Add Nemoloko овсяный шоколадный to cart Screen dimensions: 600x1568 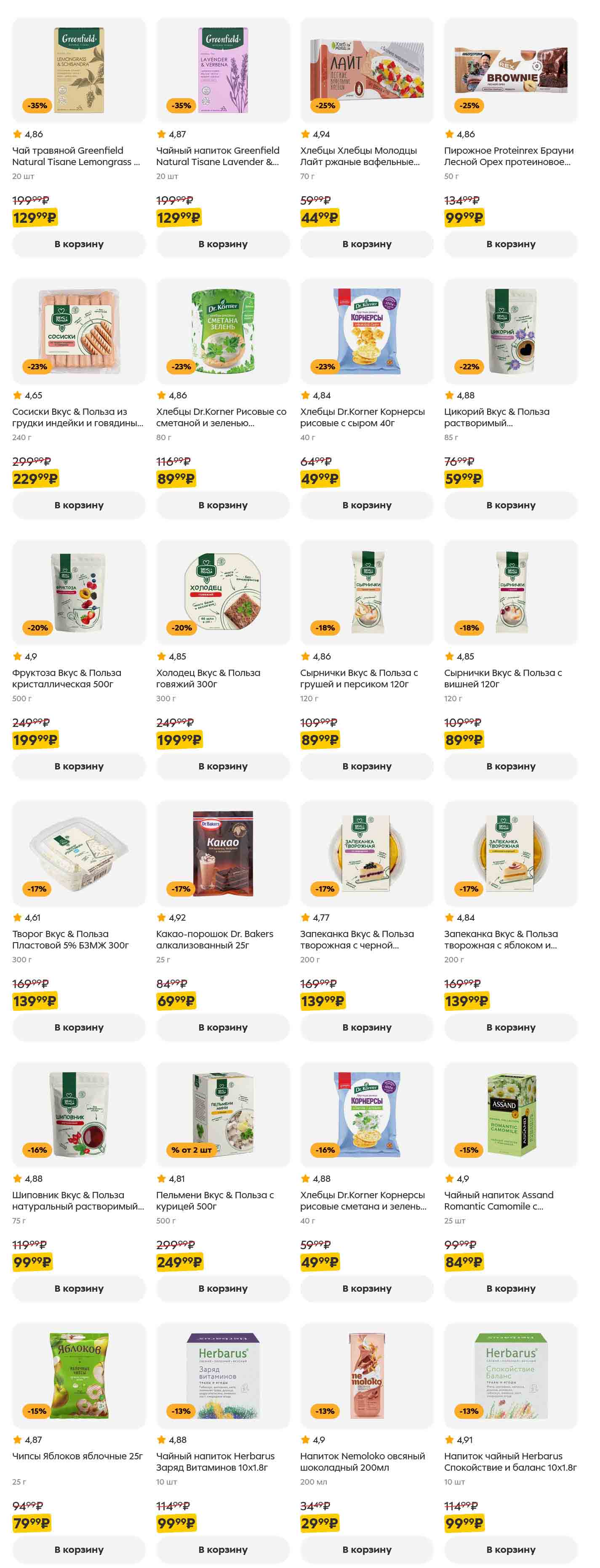point(367,1550)
